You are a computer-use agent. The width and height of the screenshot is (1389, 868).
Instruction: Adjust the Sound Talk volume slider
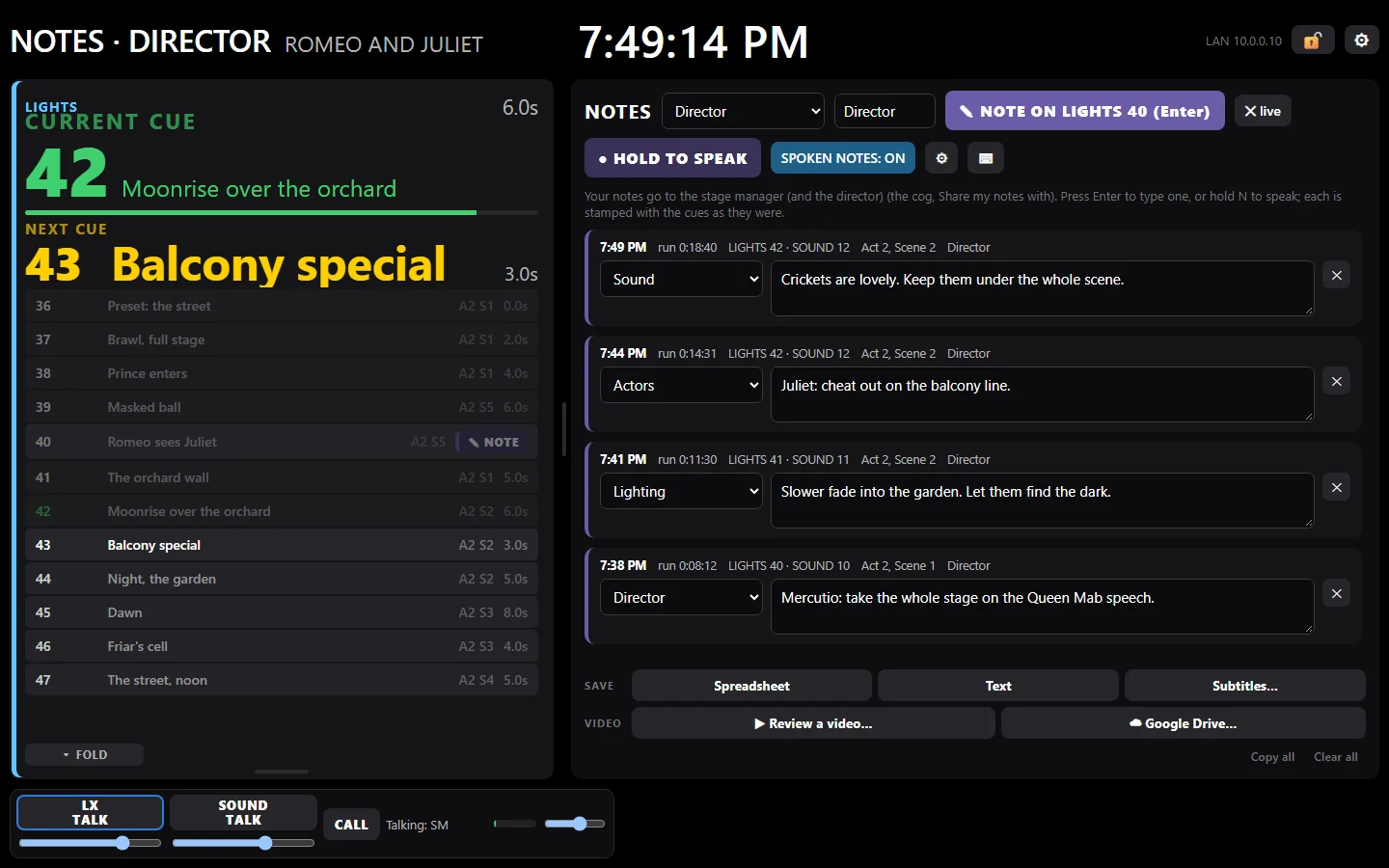[243, 843]
